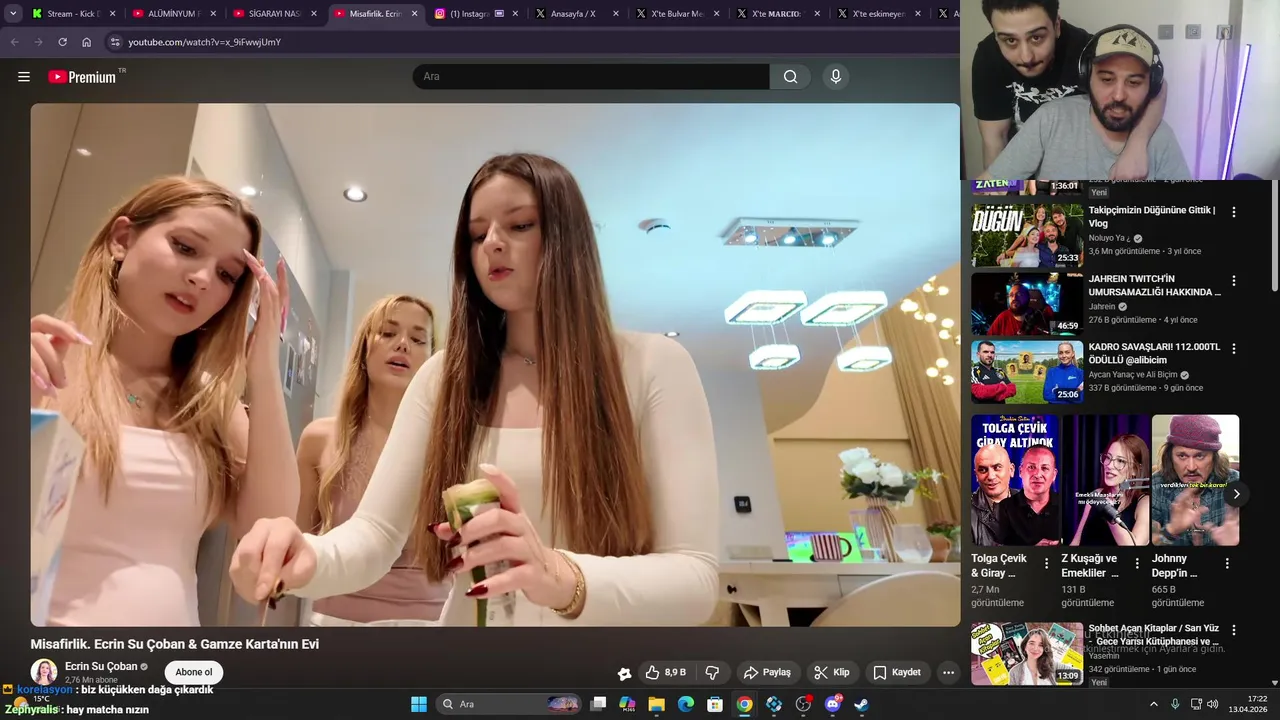Image resolution: width=1280 pixels, height=720 pixels.
Task: Open Microsoft Edge from taskbar
Action: (686, 704)
